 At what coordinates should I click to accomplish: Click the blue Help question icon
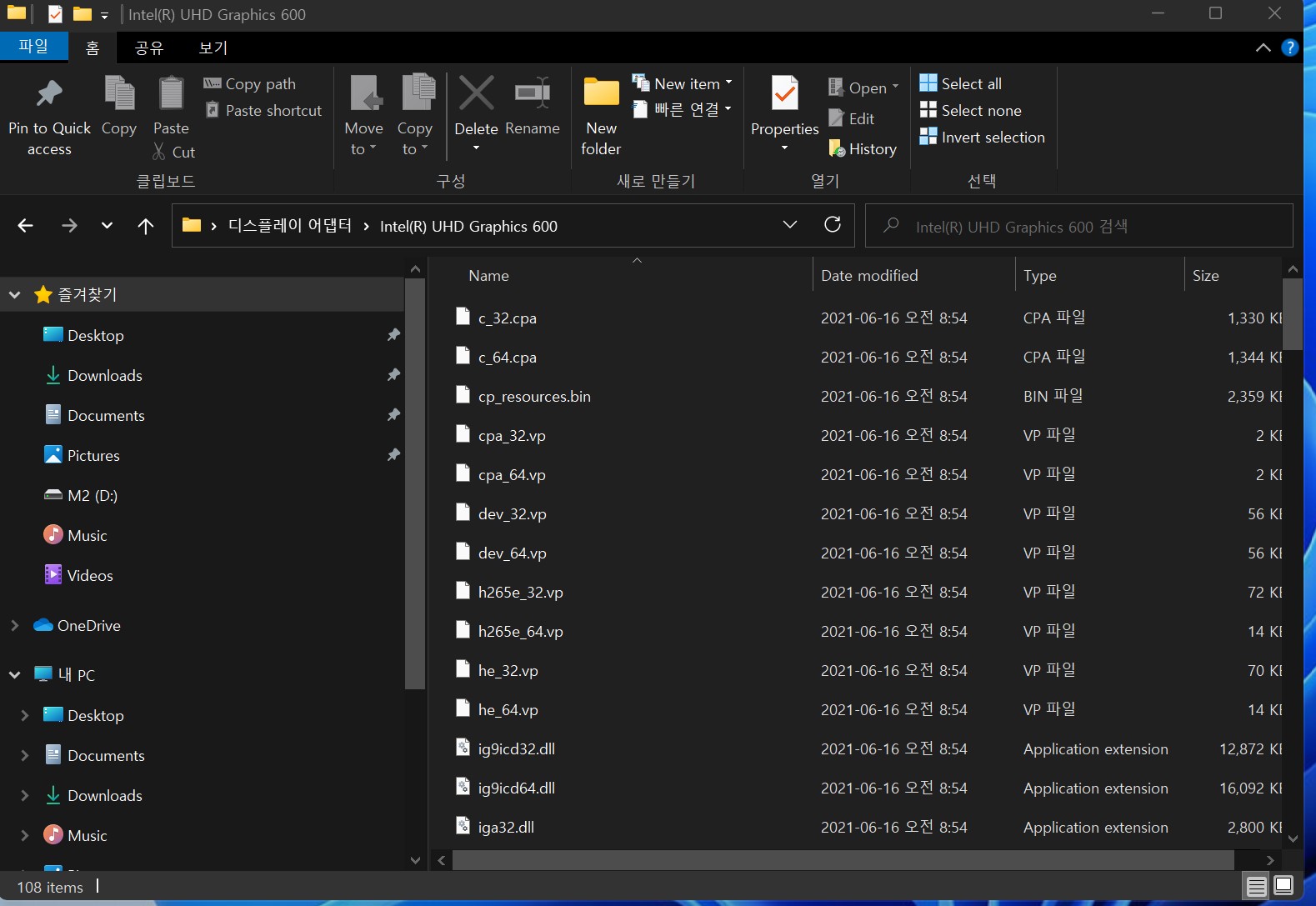(1289, 48)
